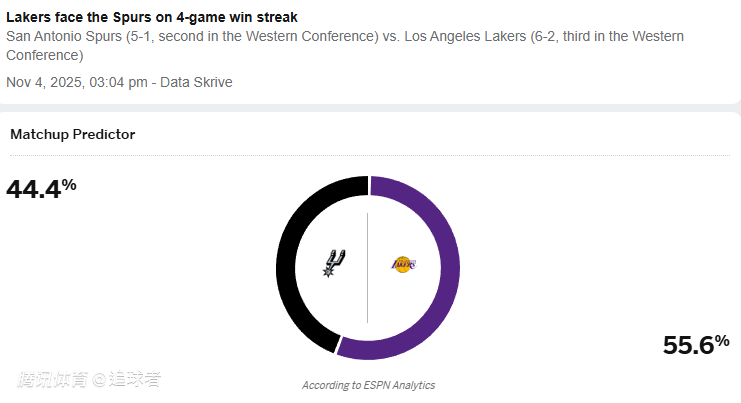
Task: Click the dotted line under Matchup Predictor
Action: [x=370, y=156]
